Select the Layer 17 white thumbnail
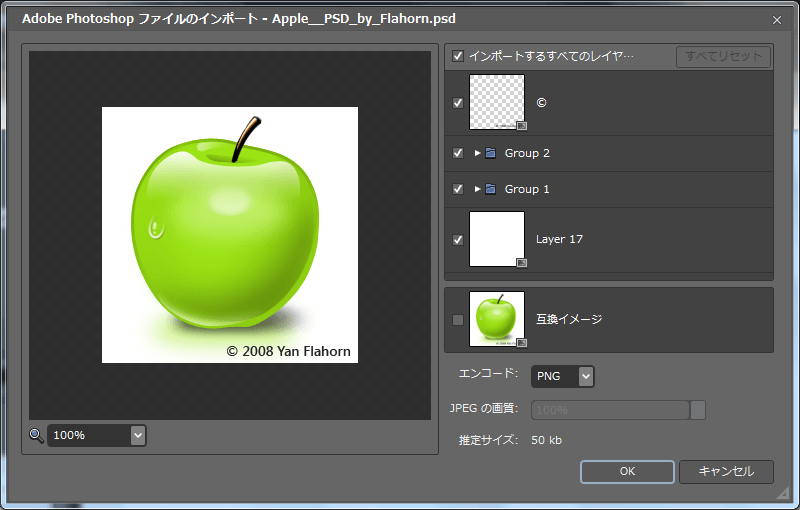The width and height of the screenshot is (800, 510). pos(497,239)
